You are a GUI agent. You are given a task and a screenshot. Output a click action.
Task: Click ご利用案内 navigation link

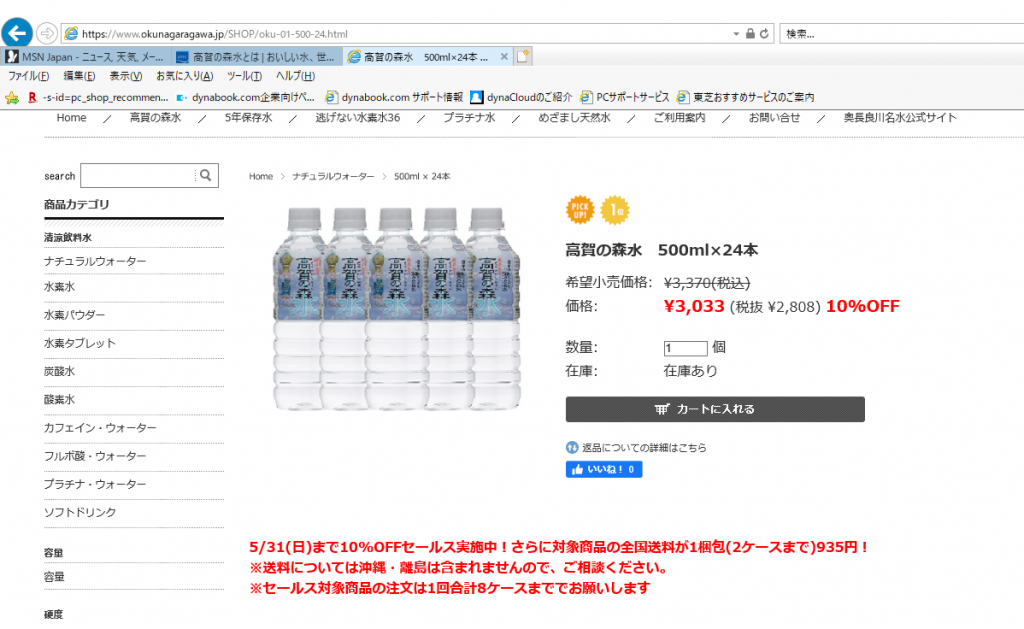pos(679,118)
